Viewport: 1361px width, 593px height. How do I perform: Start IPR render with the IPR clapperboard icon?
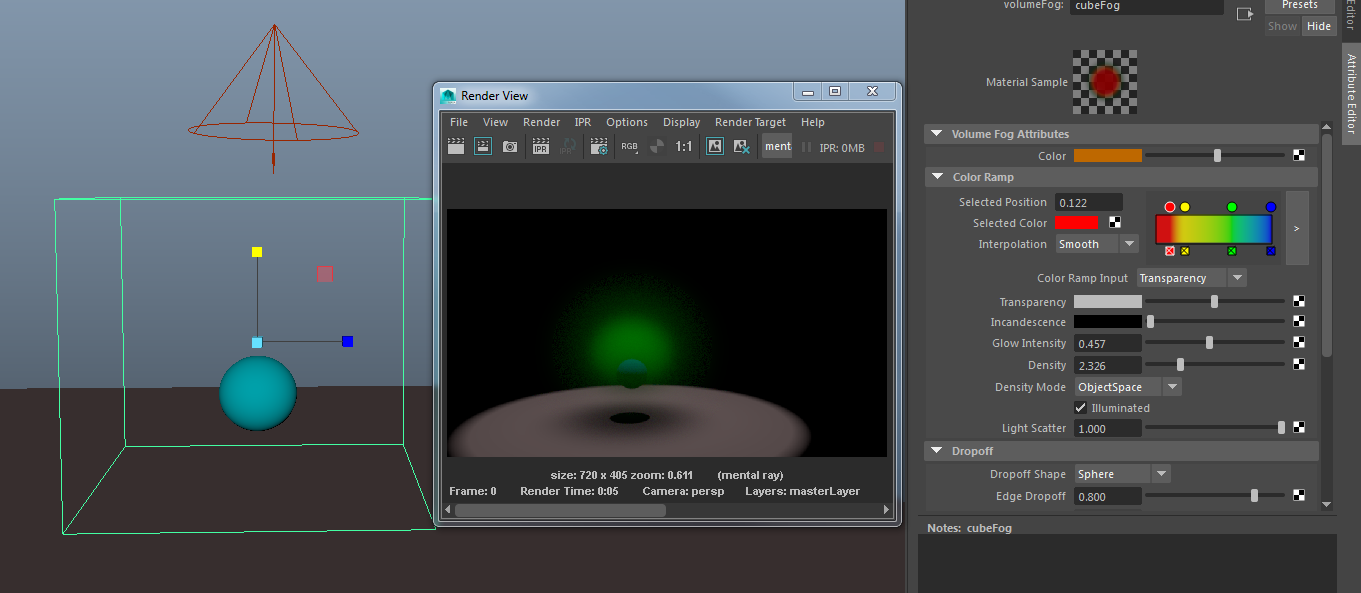541,146
